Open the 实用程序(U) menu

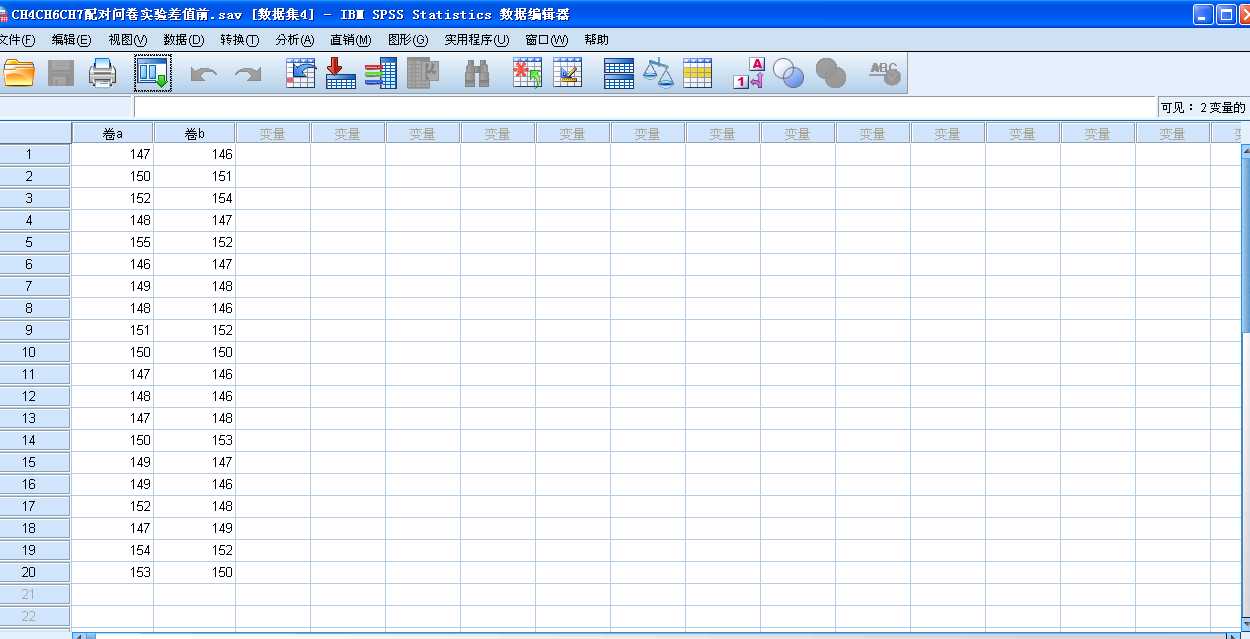(x=477, y=40)
